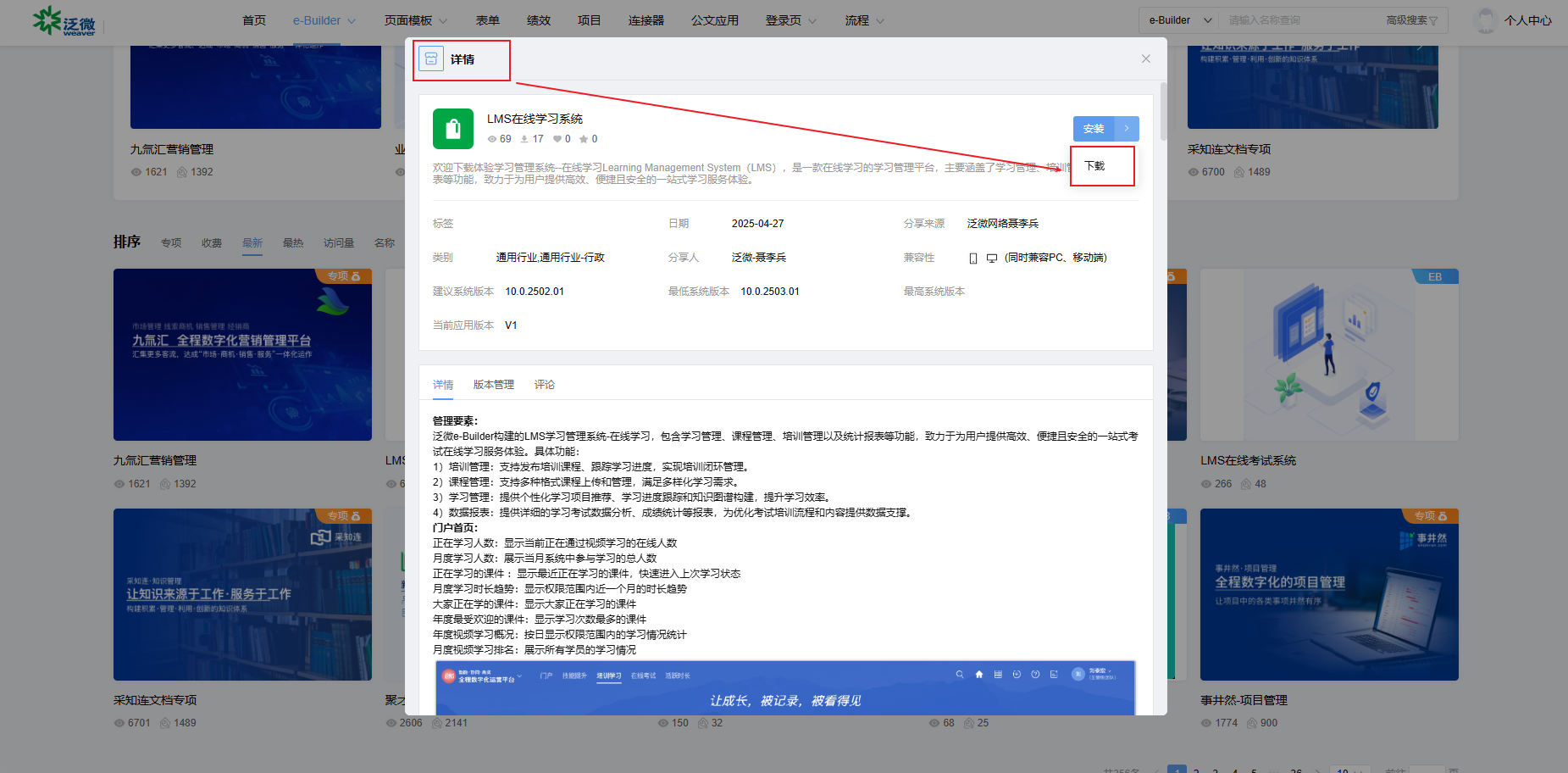Click the PC monitor compatibility icon

click(x=992, y=259)
